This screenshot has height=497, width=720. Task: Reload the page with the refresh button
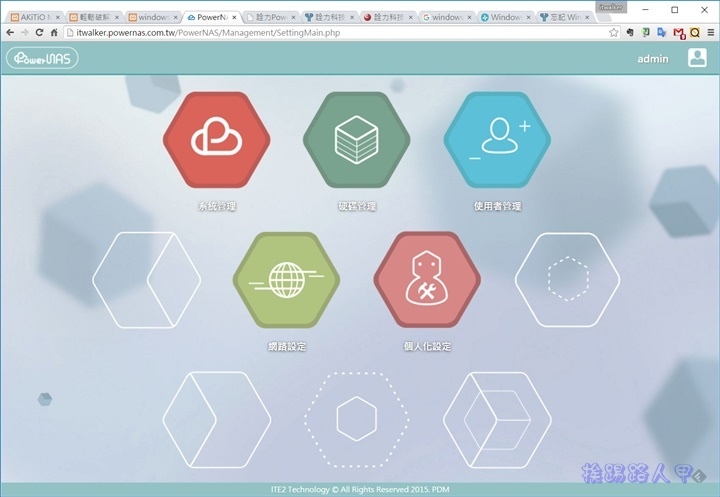[39, 33]
